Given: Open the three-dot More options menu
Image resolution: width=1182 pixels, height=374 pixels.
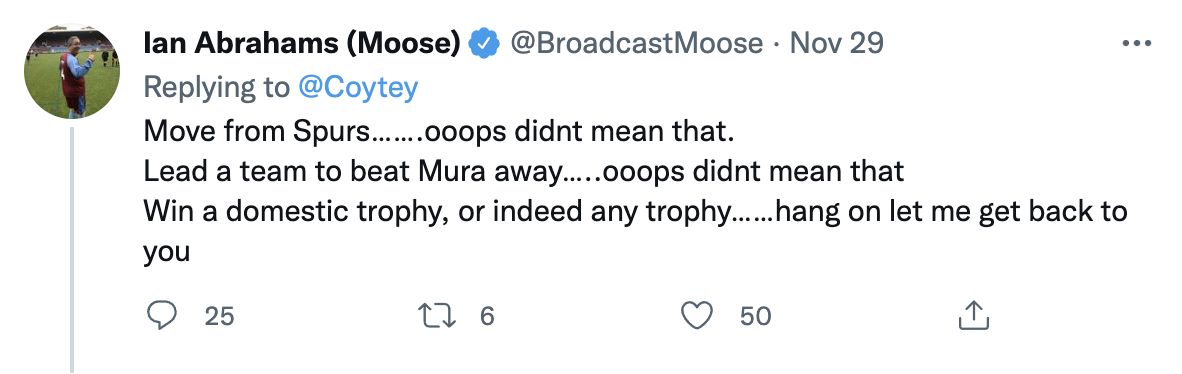Looking at the screenshot, I should (x=1137, y=44).
